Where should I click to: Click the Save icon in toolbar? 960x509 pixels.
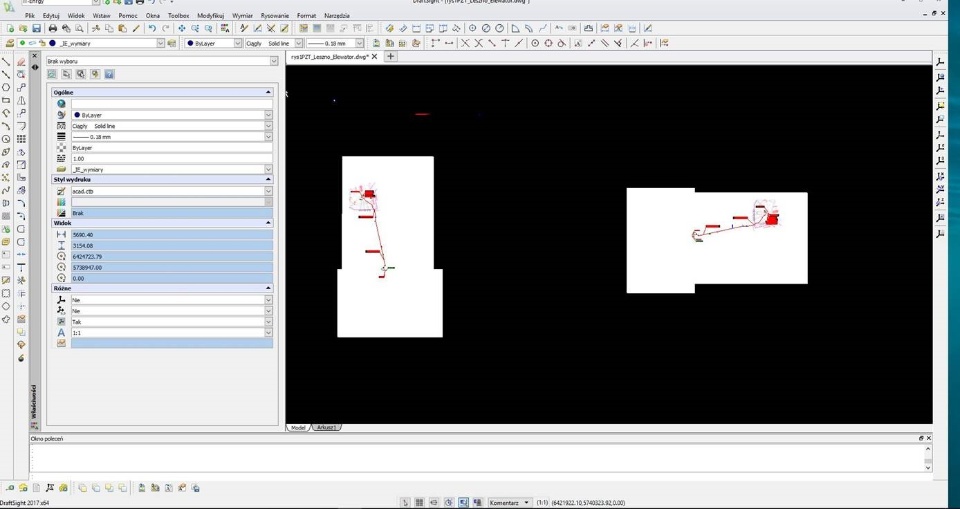pos(37,28)
